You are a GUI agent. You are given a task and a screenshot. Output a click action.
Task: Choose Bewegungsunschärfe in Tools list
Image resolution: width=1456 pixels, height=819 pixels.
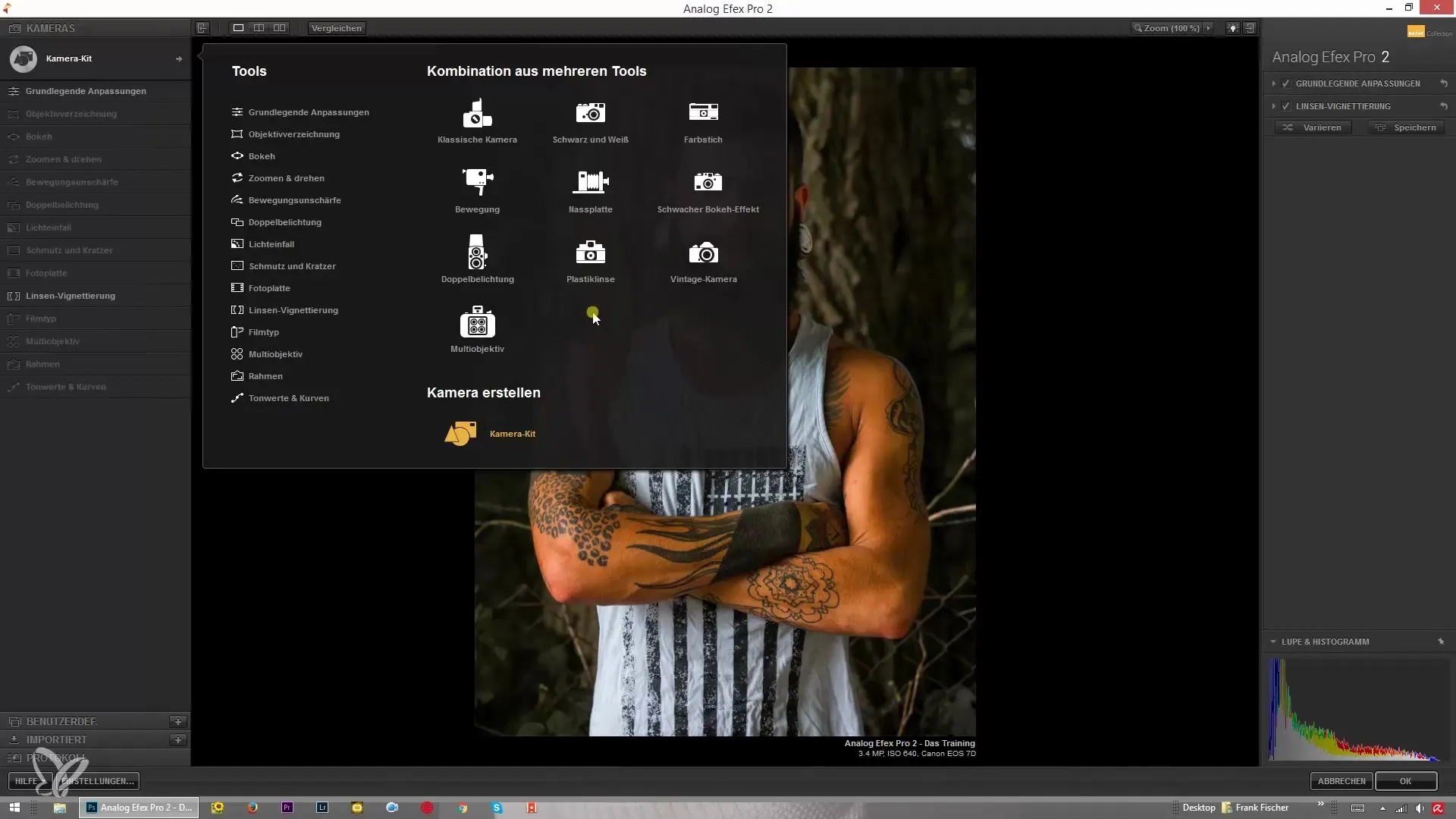click(286, 200)
